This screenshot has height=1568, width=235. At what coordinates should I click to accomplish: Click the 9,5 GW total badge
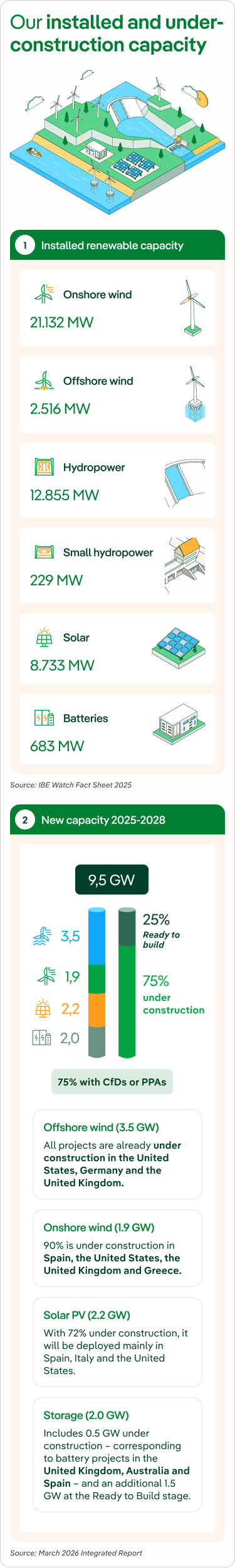(x=112, y=880)
